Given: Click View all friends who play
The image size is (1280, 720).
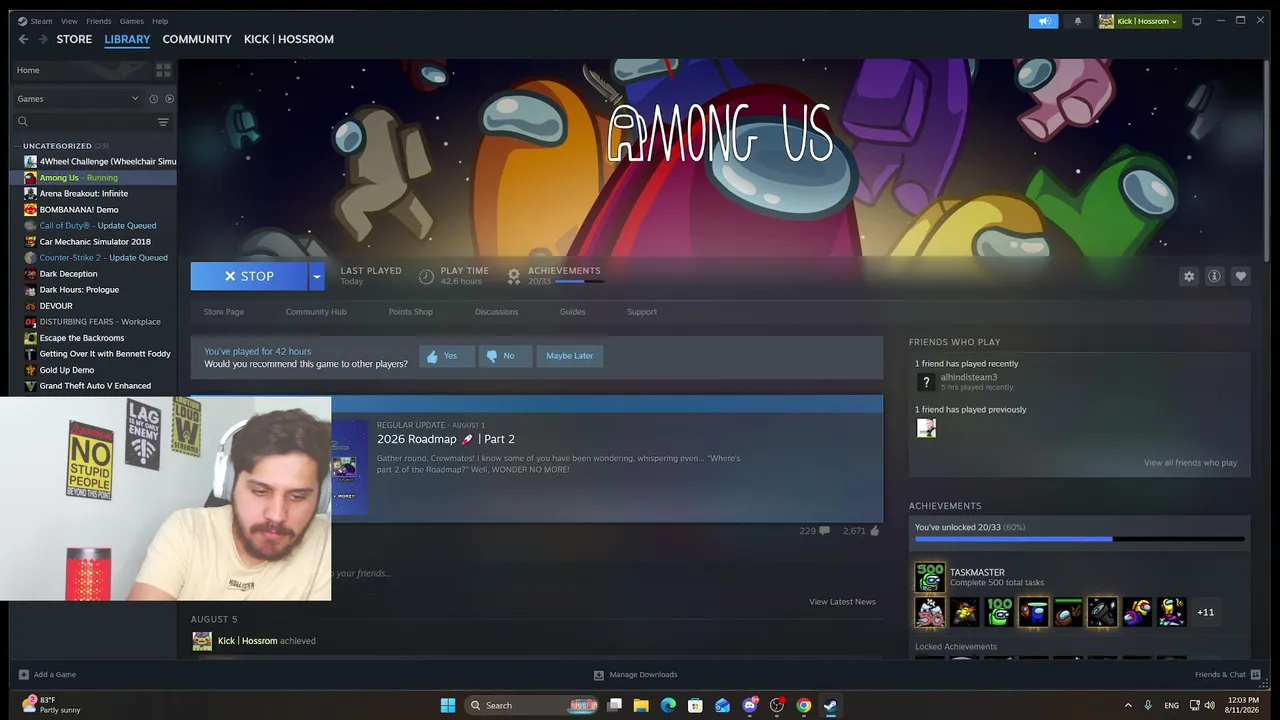Looking at the screenshot, I should 1190,463.
